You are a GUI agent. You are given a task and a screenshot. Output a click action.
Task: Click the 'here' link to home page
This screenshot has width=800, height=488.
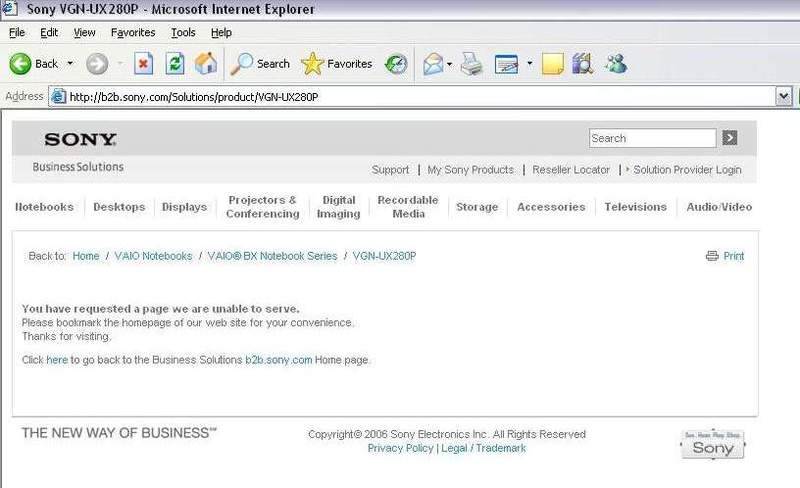click(x=57, y=360)
